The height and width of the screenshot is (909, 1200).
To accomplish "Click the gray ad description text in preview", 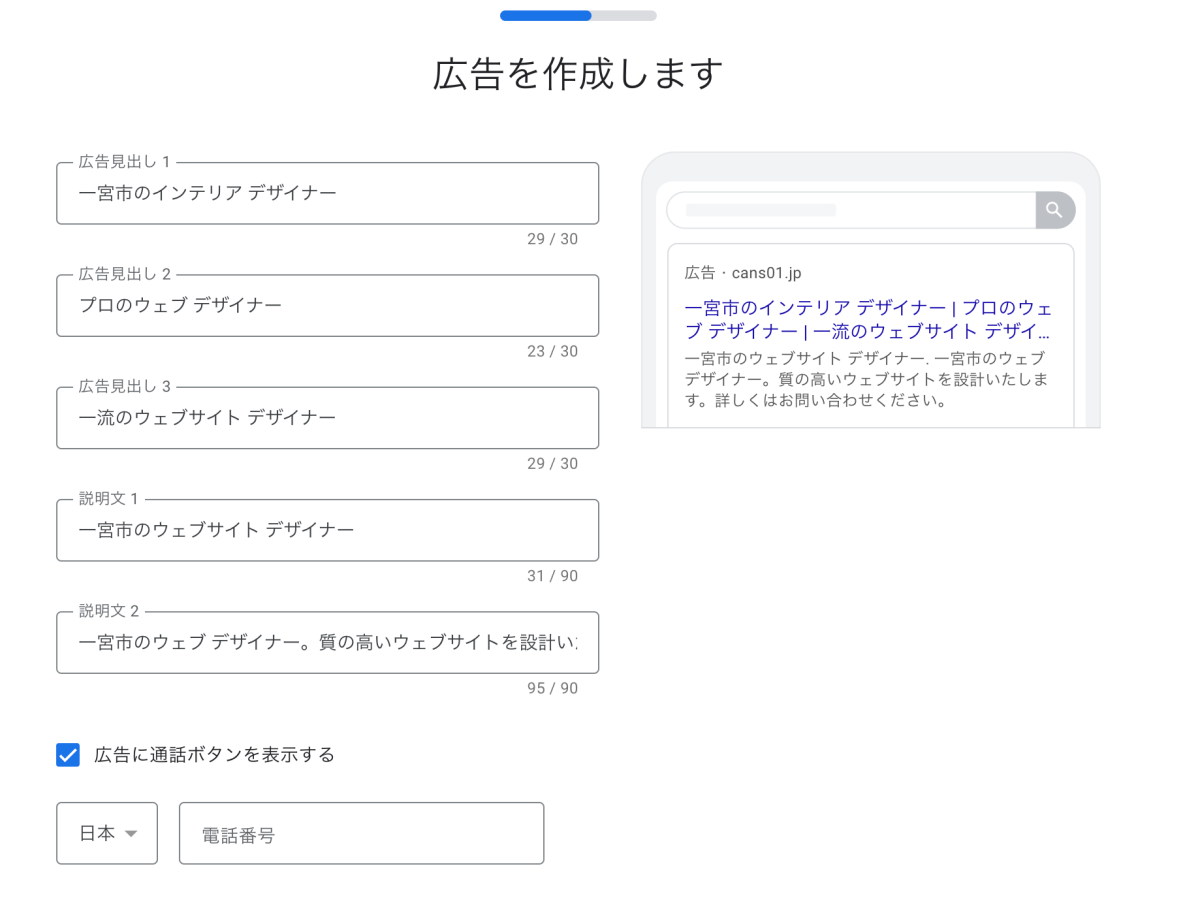I will click(866, 380).
